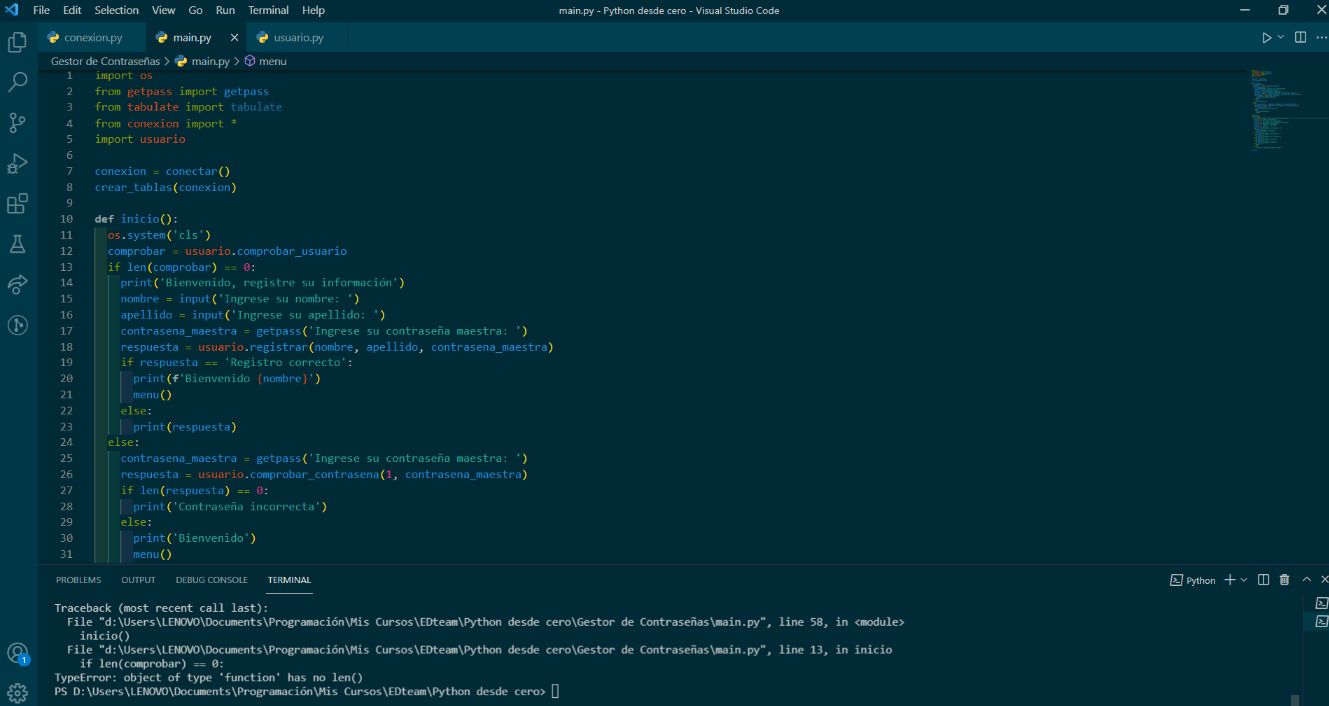The height and width of the screenshot is (706, 1329).
Task: Open the Search view
Action: pos(16,82)
